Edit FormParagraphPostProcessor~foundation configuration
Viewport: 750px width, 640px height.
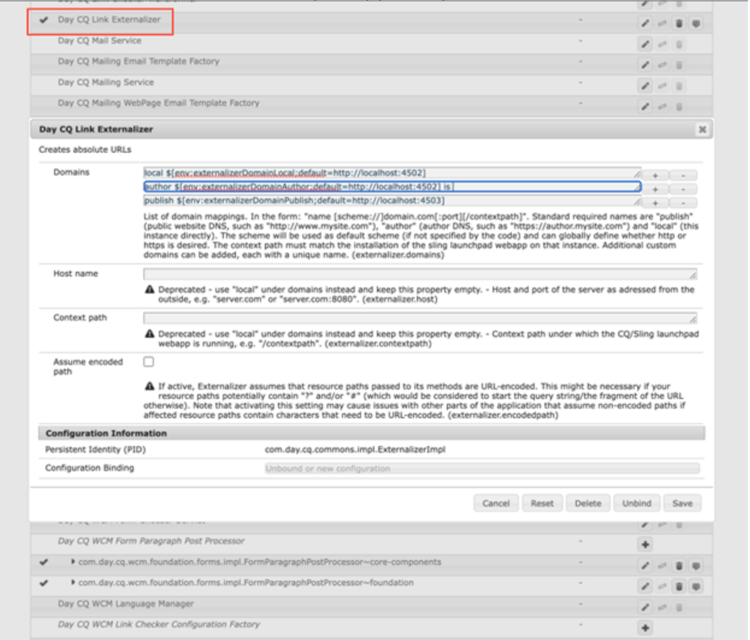[x=645, y=586]
